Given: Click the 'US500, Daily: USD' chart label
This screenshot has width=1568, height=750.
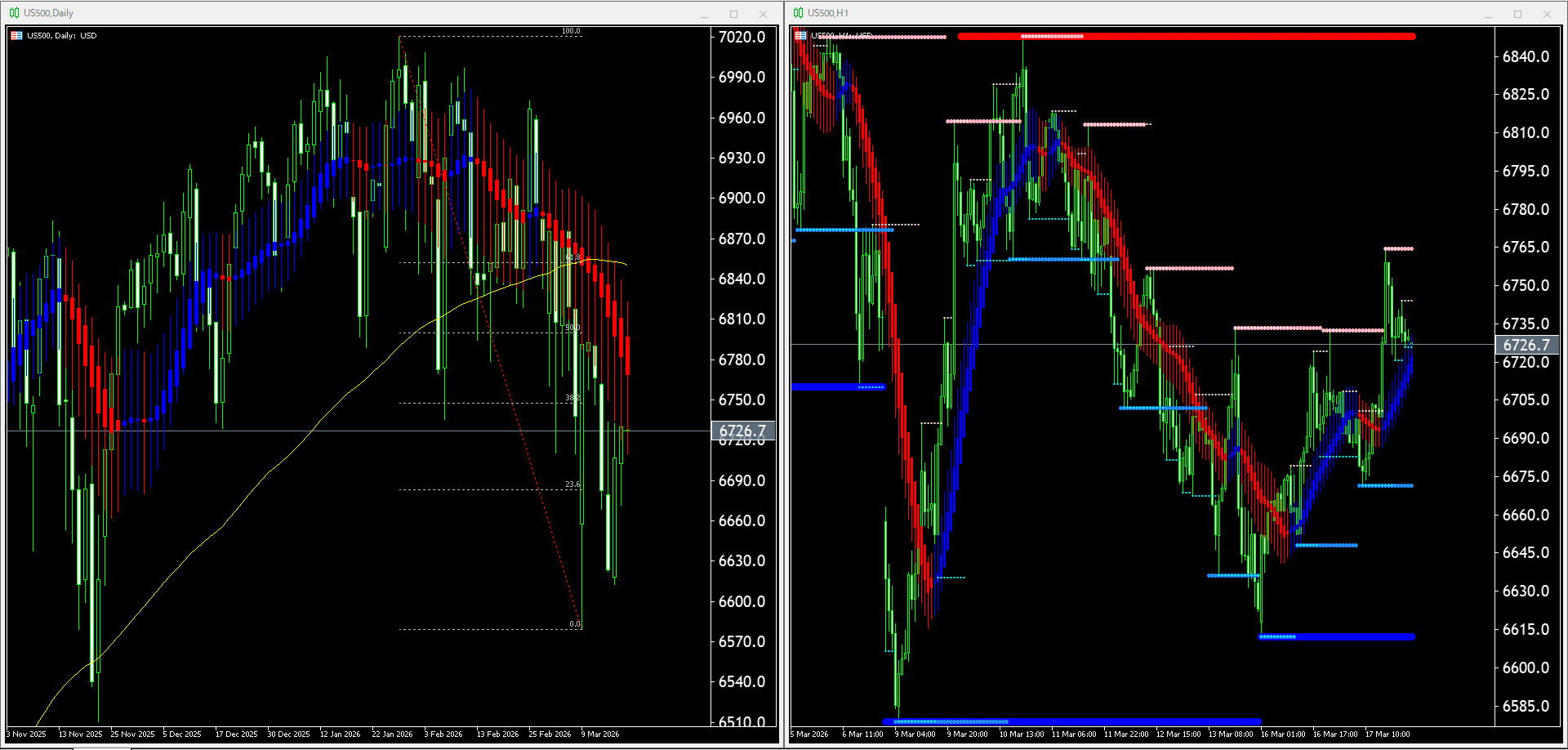Looking at the screenshot, I should (x=62, y=36).
